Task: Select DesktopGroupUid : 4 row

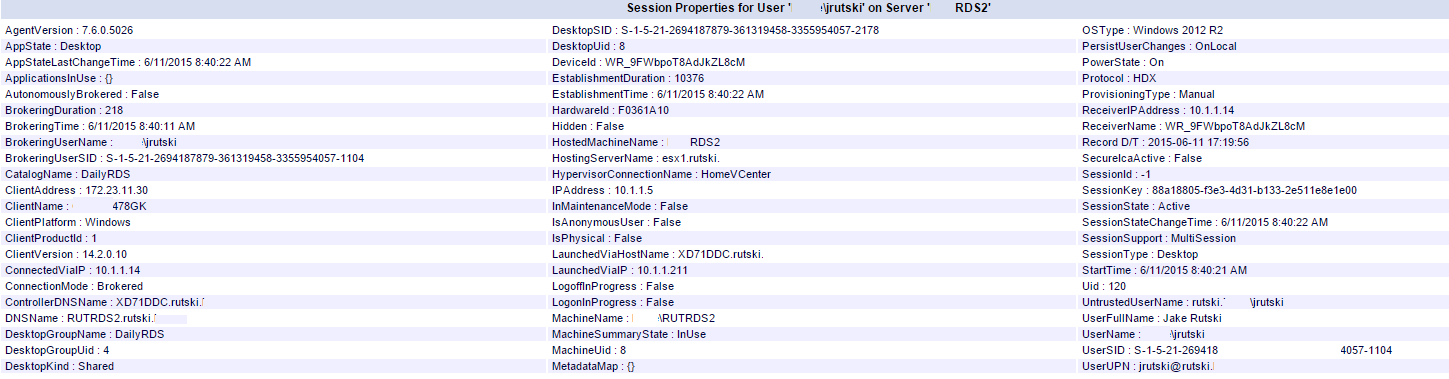Action: coord(57,350)
